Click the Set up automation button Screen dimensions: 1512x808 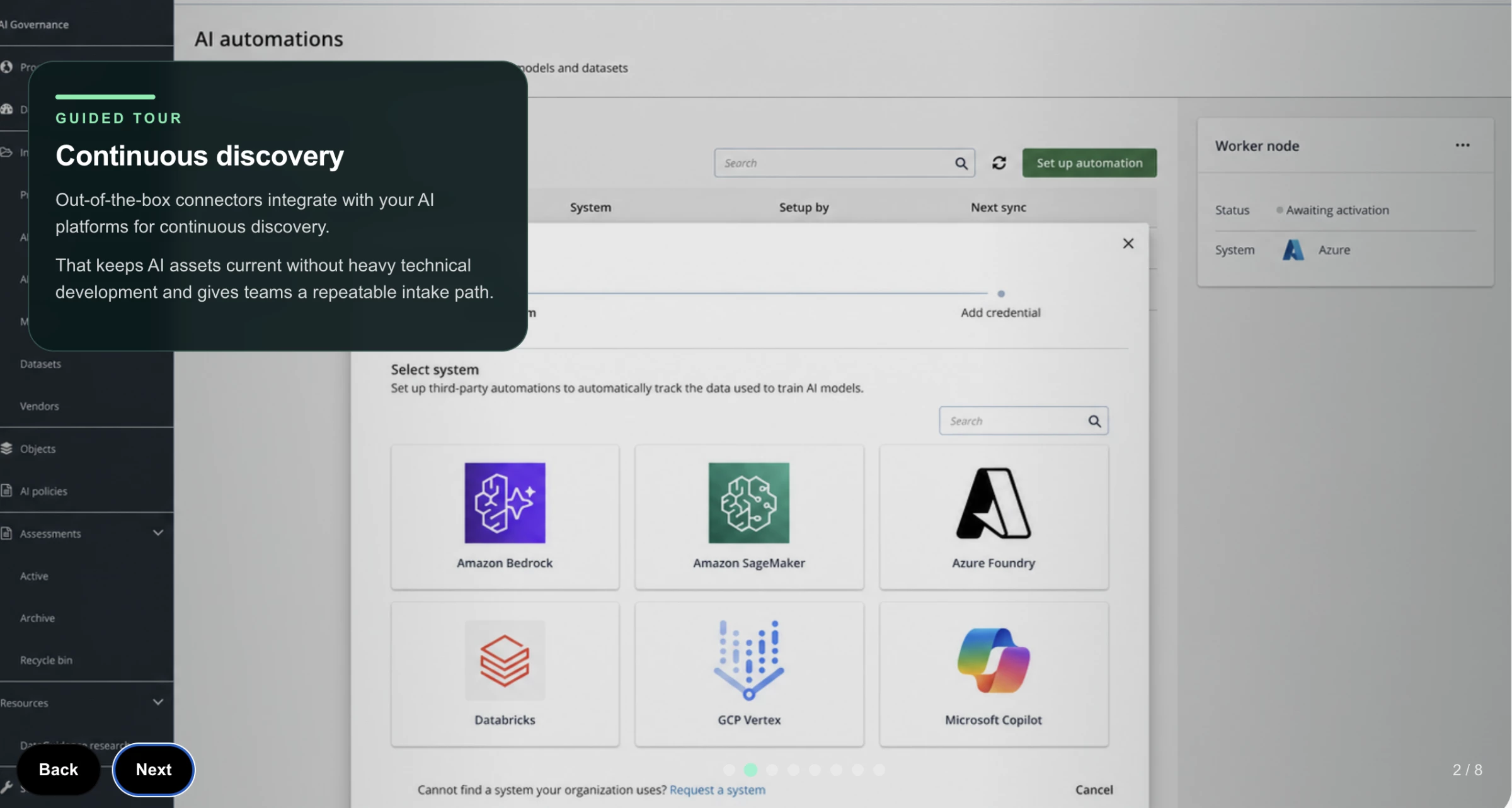pos(1089,163)
